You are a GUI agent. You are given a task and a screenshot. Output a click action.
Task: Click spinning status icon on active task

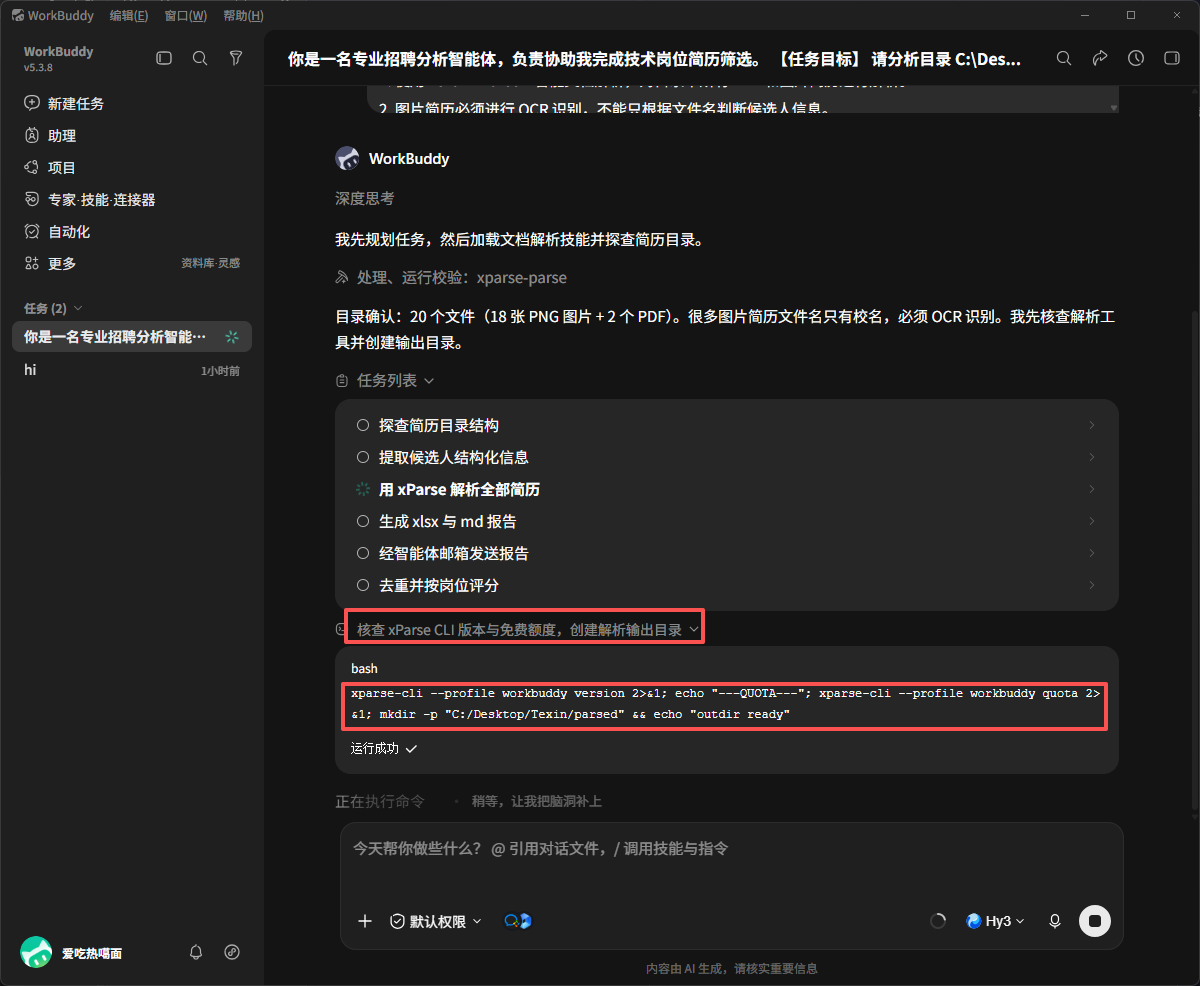[232, 337]
